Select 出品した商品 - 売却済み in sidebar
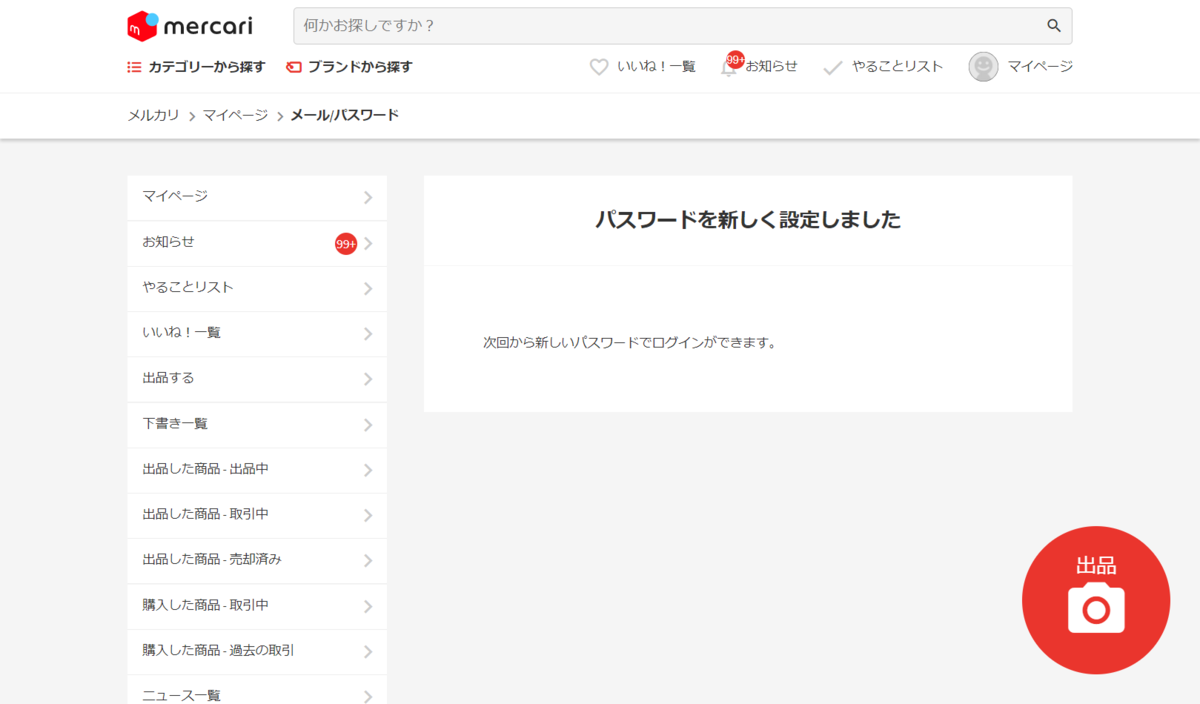Image resolution: width=1200 pixels, height=704 pixels. pyautogui.click(x=257, y=561)
